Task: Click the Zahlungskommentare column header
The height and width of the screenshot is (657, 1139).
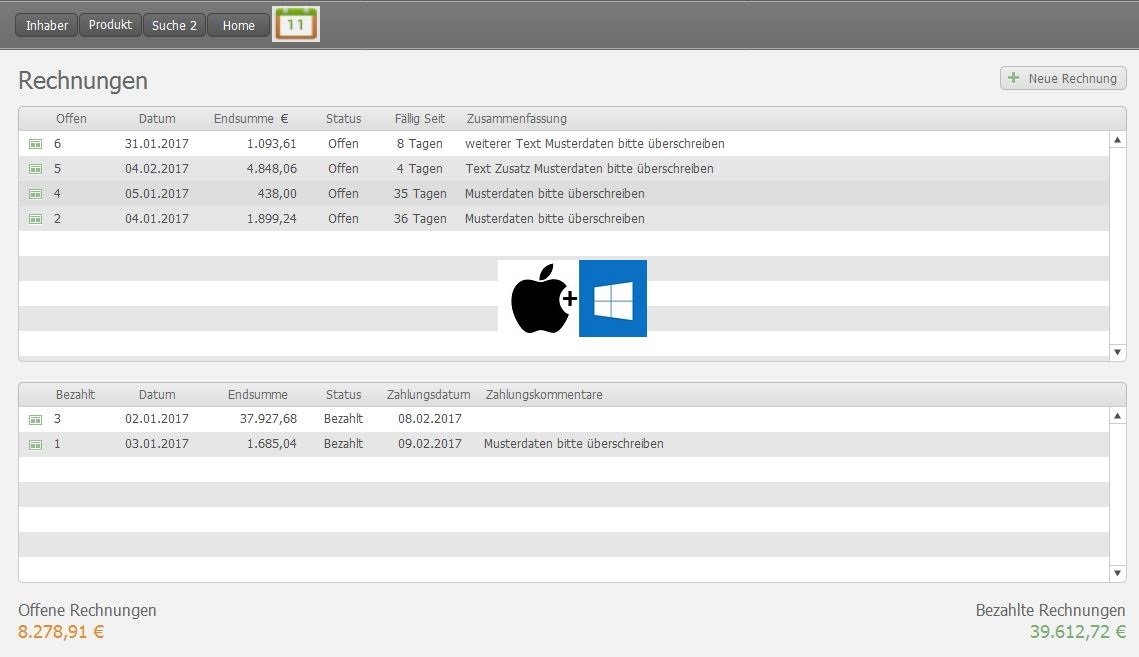Action: [x=544, y=395]
